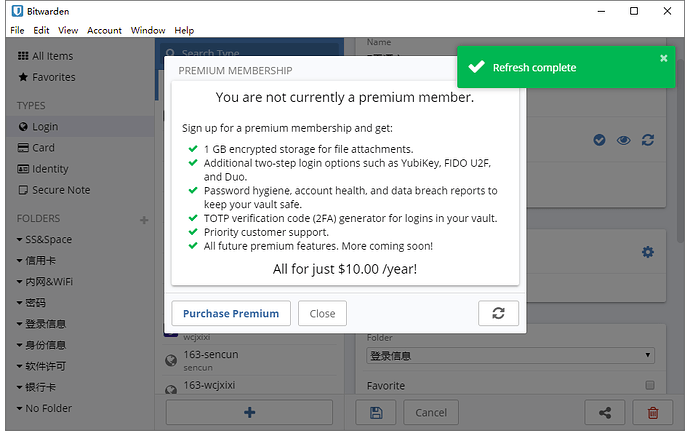Image resolution: width=690 pixels, height=435 pixels.
Task: Select the 163-sencun list entry
Action: point(249,360)
